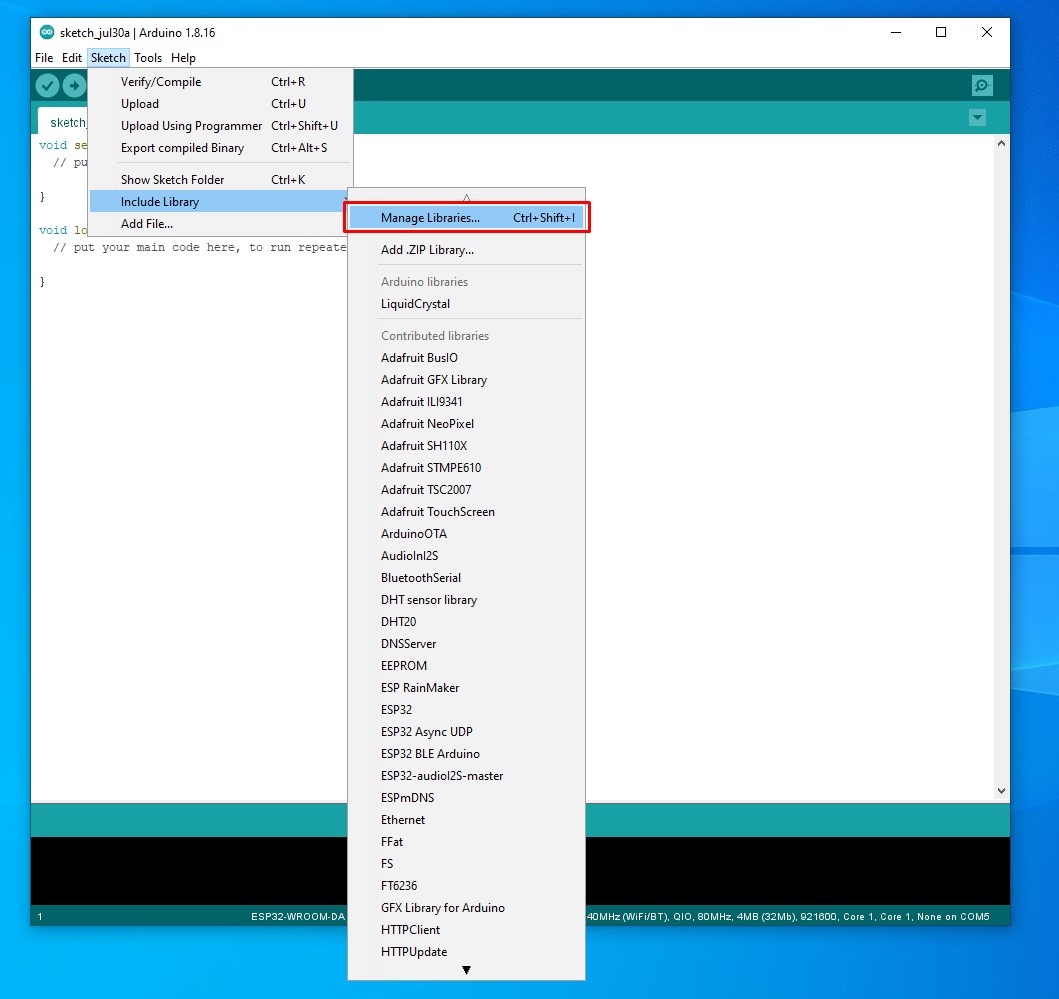Open the sketch tab dropdown arrow
The image size is (1059, 999).
[x=977, y=118]
